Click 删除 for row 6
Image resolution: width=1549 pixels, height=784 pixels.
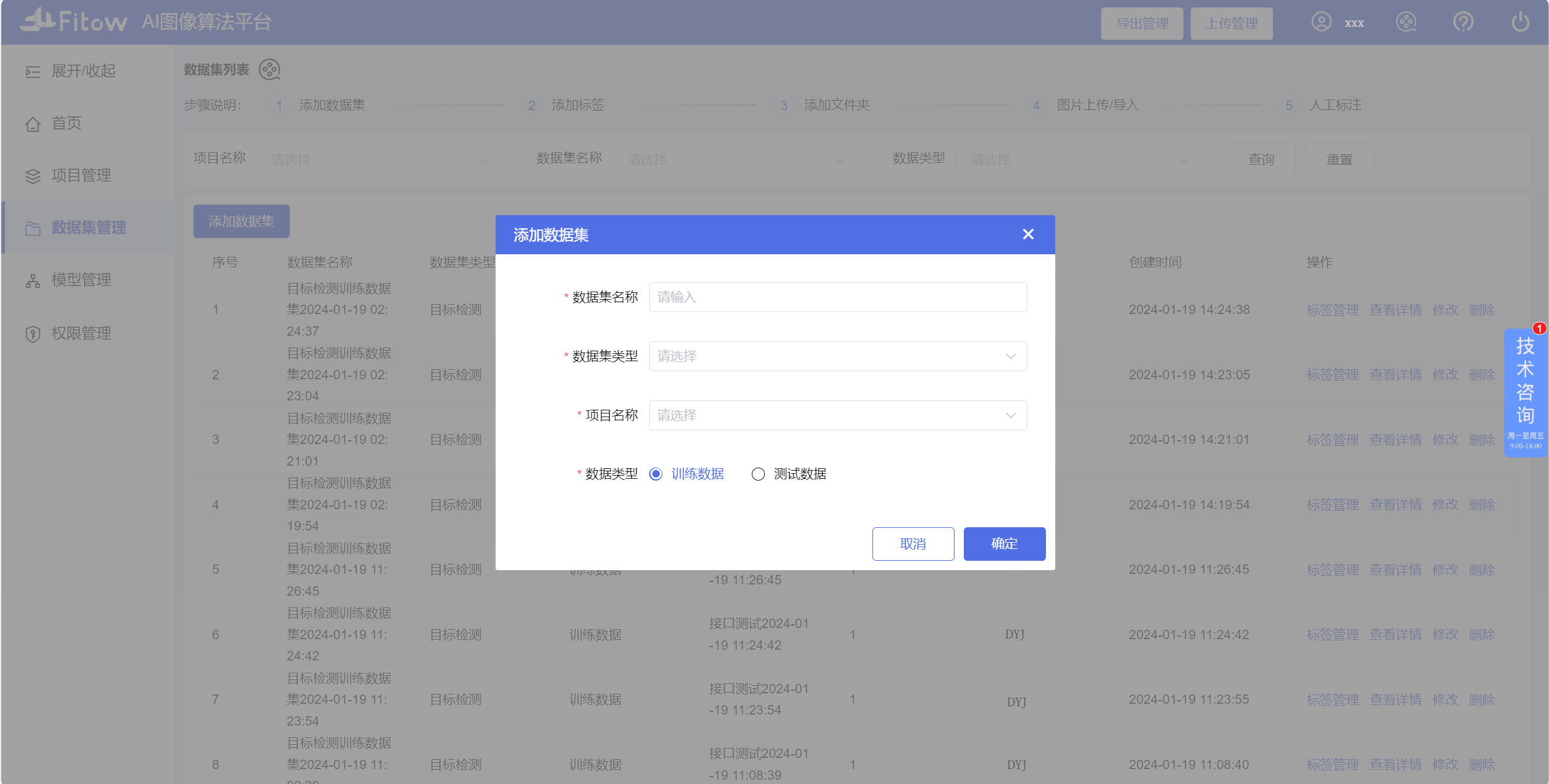[x=1482, y=635]
